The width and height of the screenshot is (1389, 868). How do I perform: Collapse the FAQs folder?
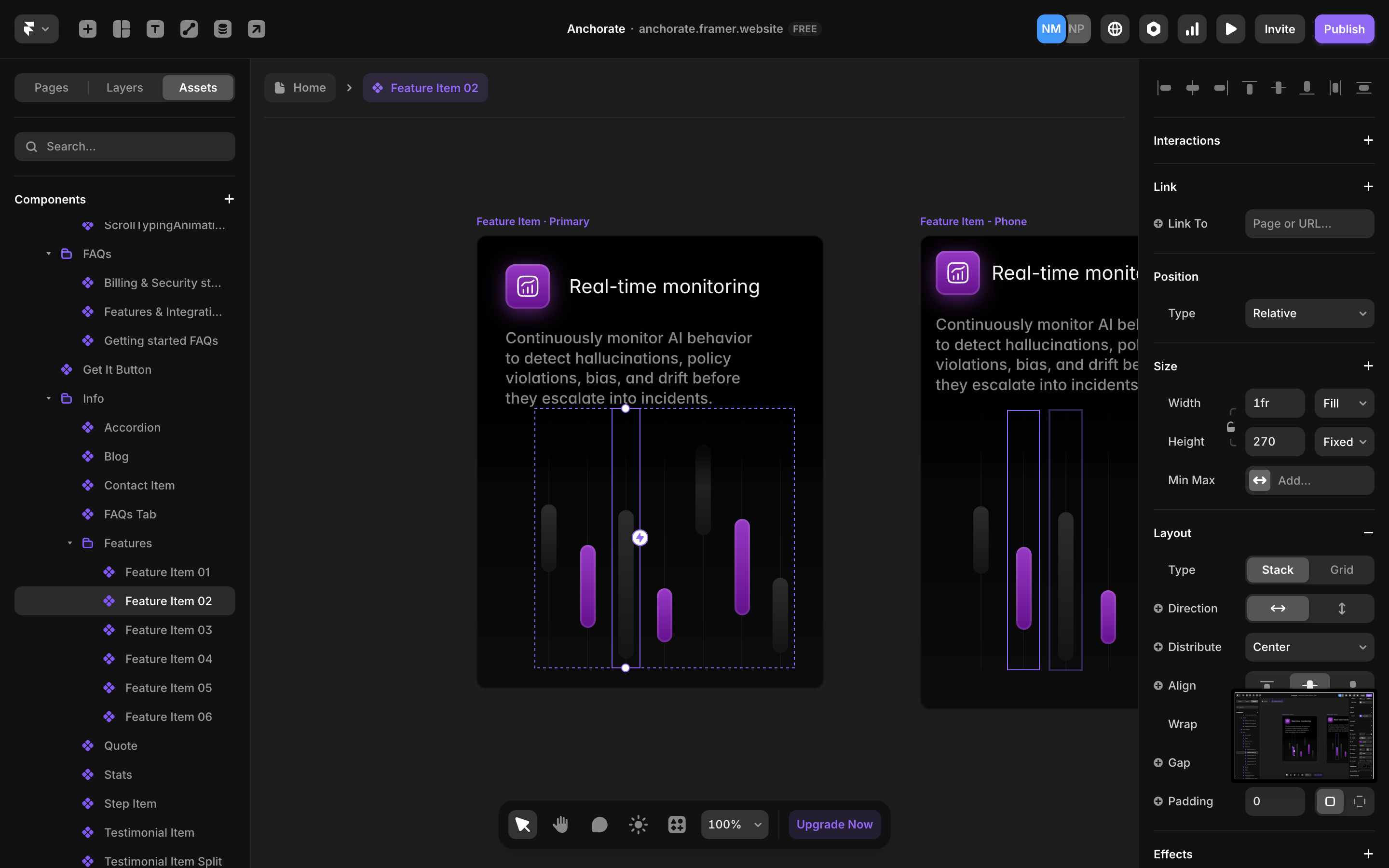(x=49, y=254)
